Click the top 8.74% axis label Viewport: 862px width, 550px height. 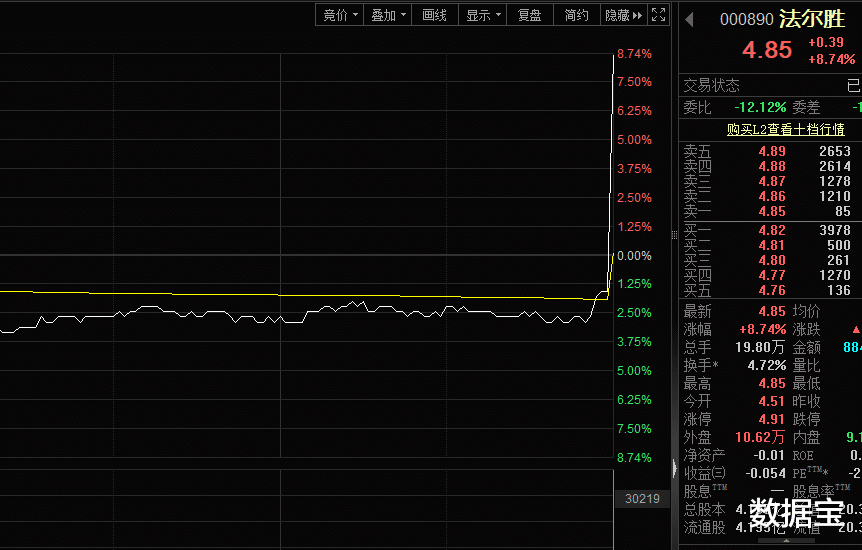634,54
